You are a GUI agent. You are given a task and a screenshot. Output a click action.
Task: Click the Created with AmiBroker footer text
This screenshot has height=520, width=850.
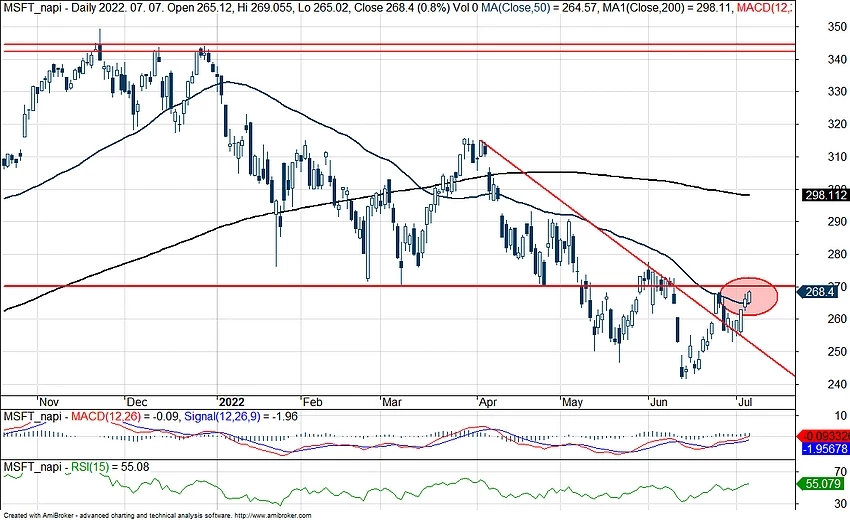[x=158, y=516]
